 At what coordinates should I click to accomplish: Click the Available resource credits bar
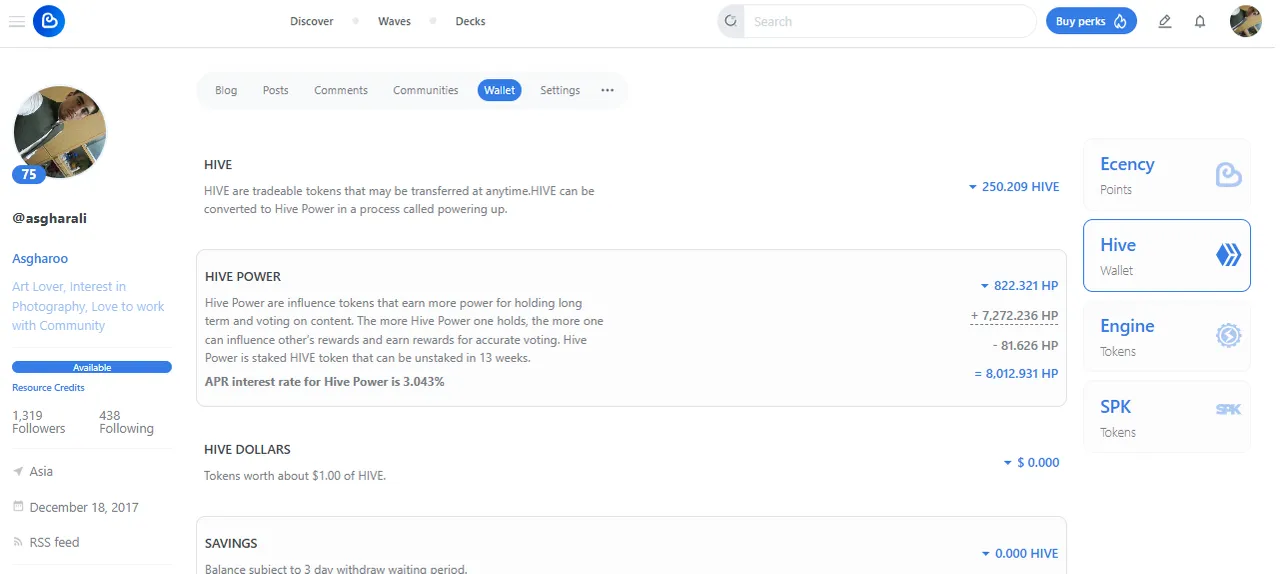click(x=92, y=367)
